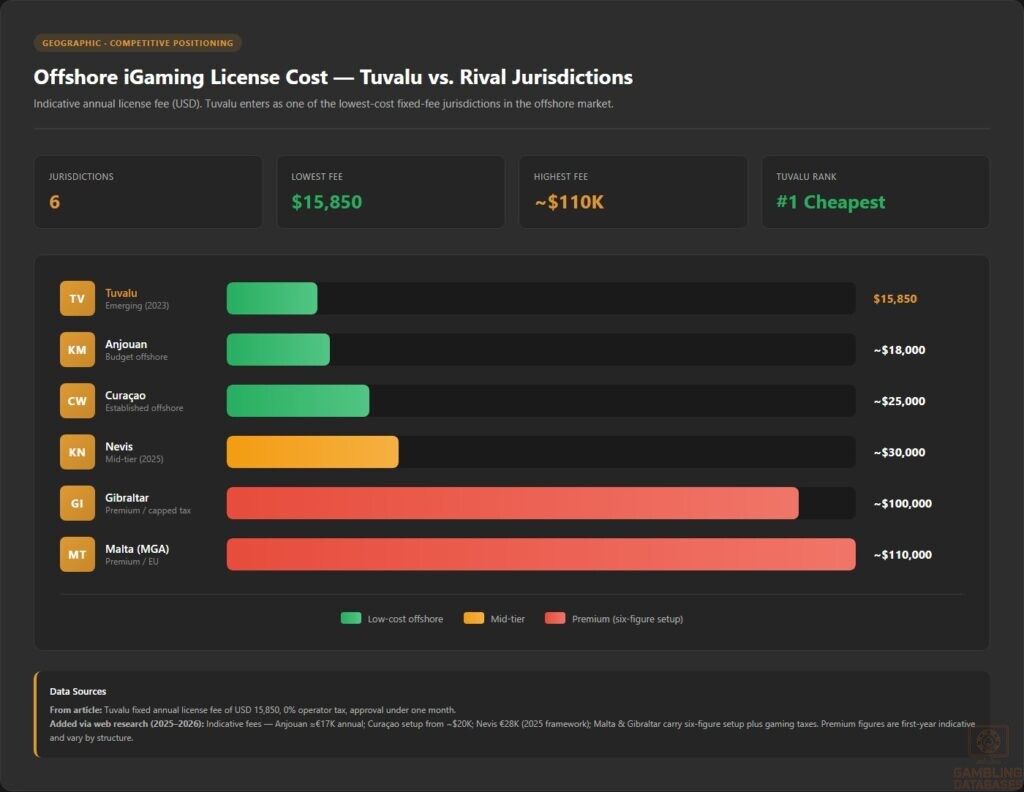Click the Established offshore subtitle

(144, 407)
